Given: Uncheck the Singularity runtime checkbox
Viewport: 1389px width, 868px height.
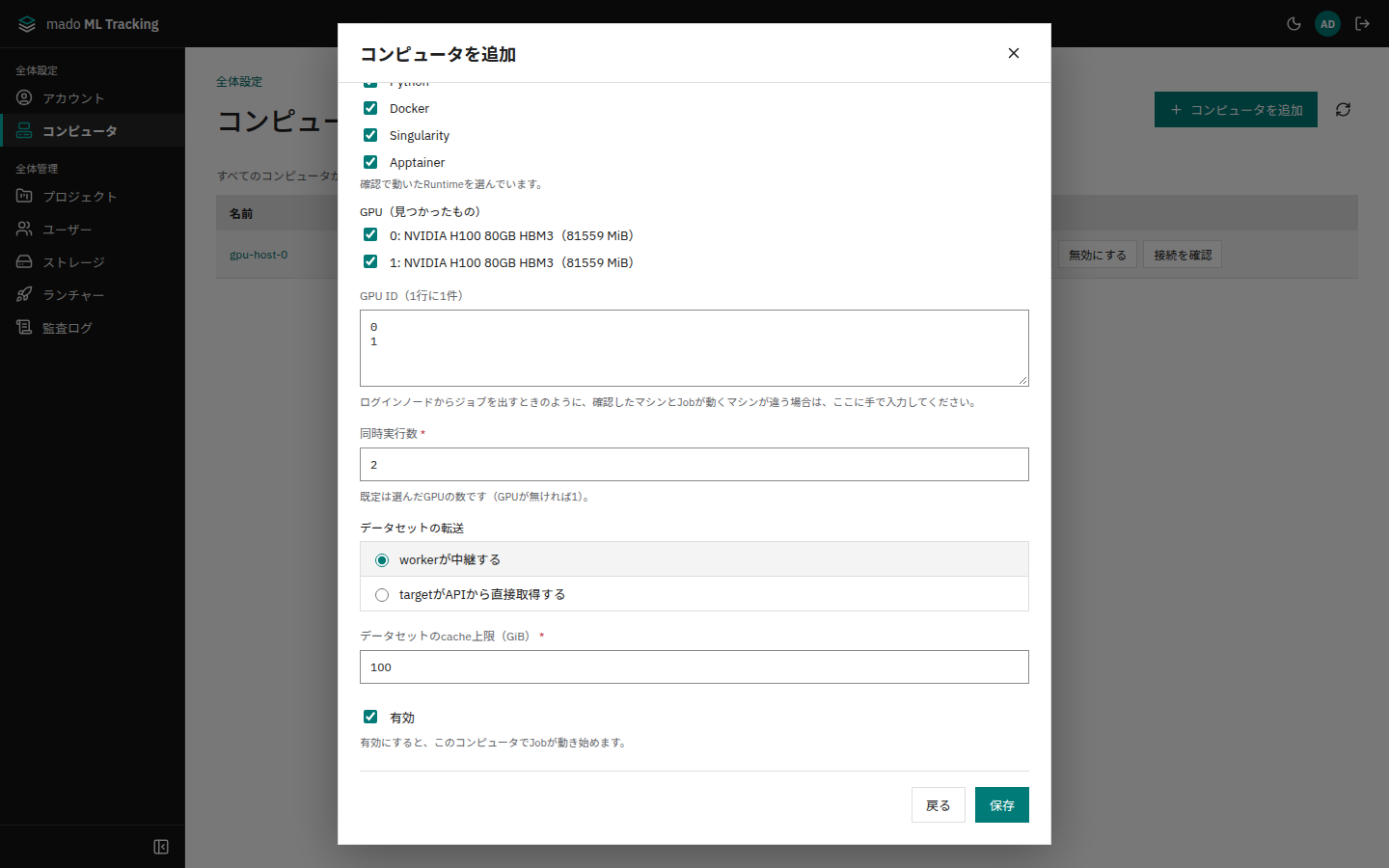Looking at the screenshot, I should coord(370,135).
